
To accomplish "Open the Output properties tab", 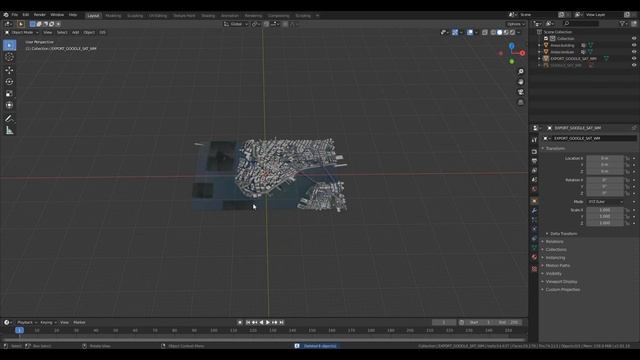I will [534, 161].
